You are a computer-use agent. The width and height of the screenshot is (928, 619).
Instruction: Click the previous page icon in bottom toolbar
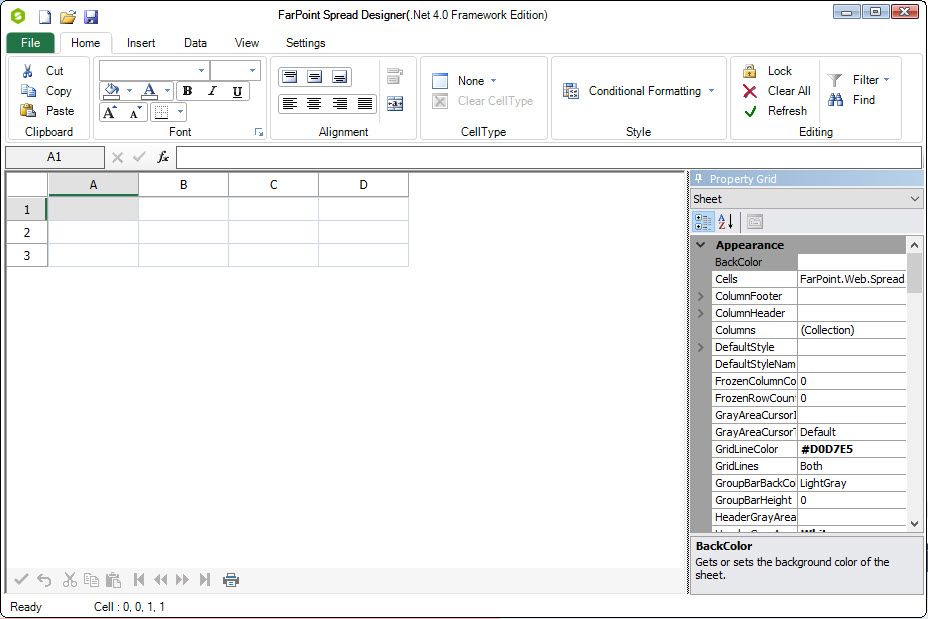point(160,580)
